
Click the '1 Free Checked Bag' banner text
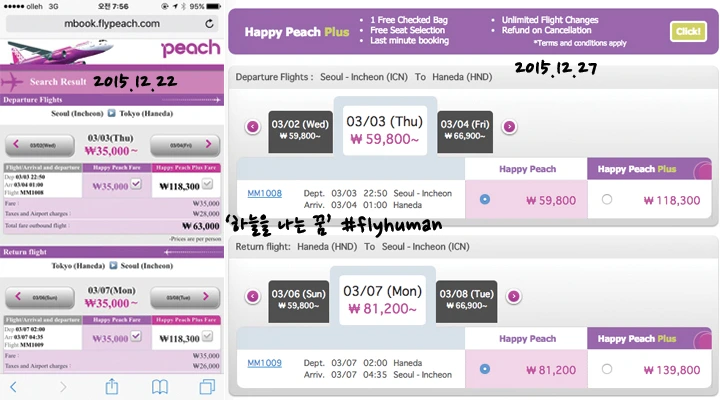pyautogui.click(x=409, y=20)
